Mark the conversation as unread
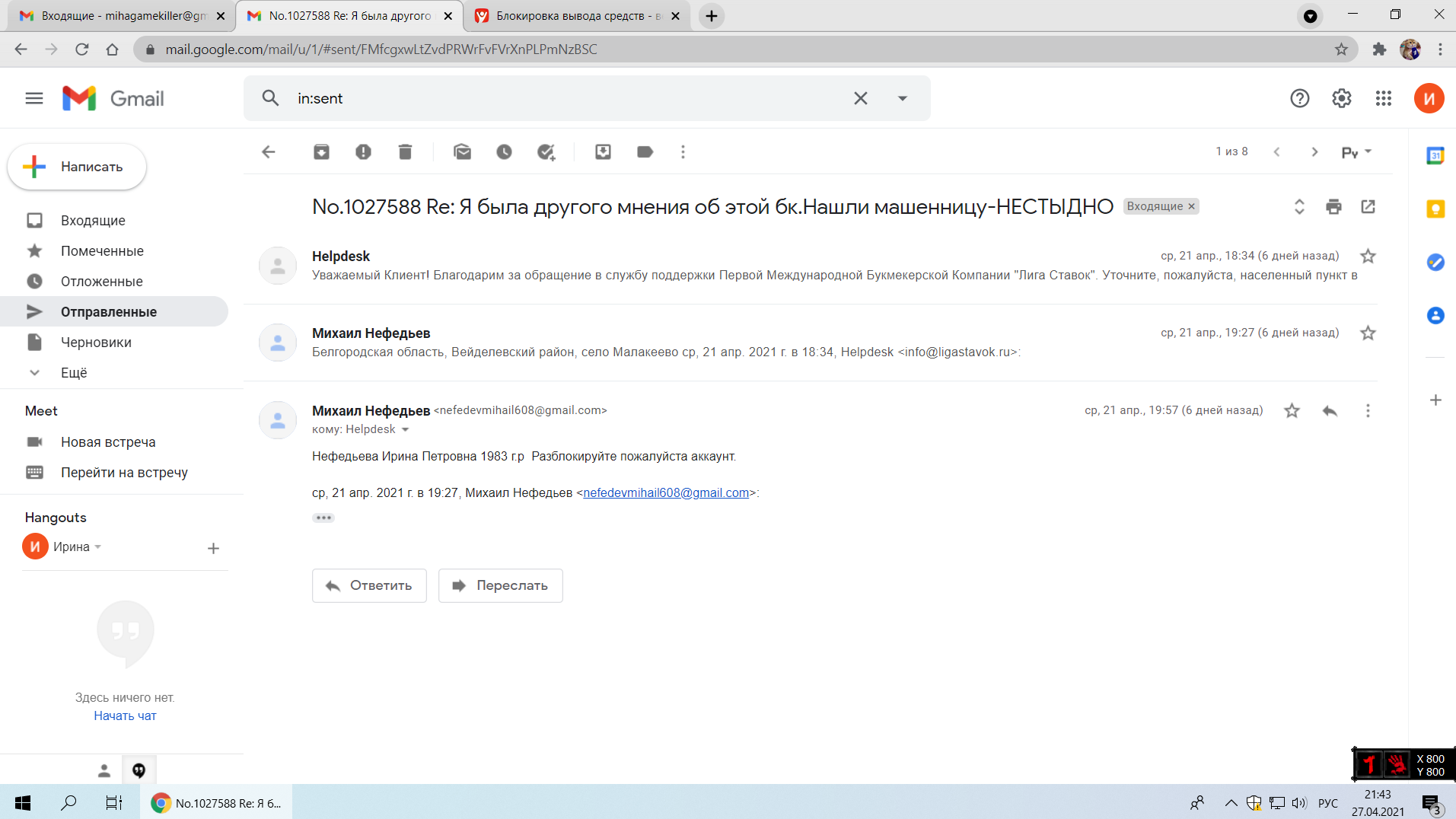Screen dimensions: 1456x819 click(462, 152)
